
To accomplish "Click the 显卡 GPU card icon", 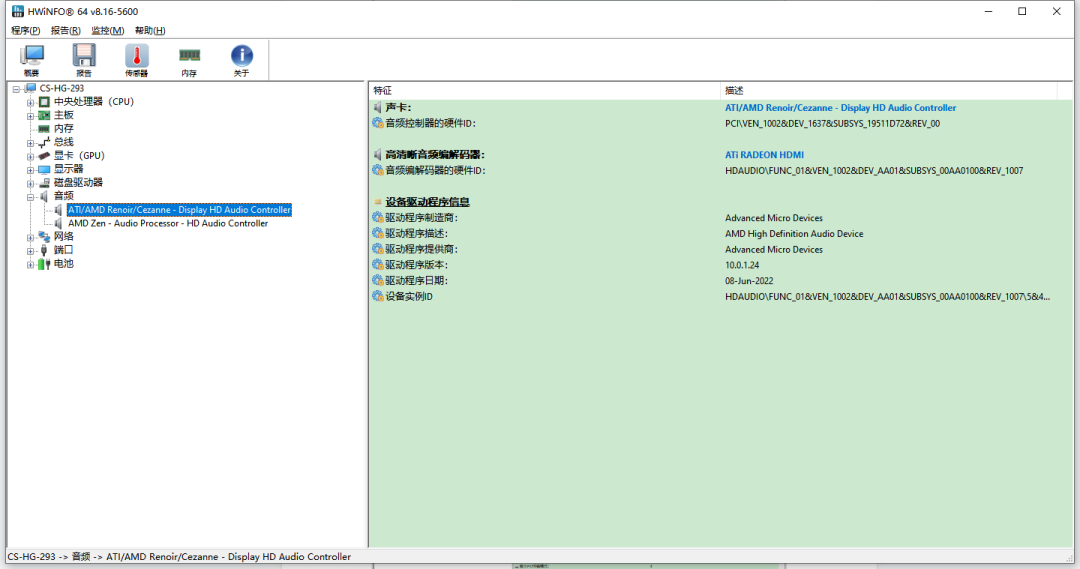I will (x=44, y=156).
